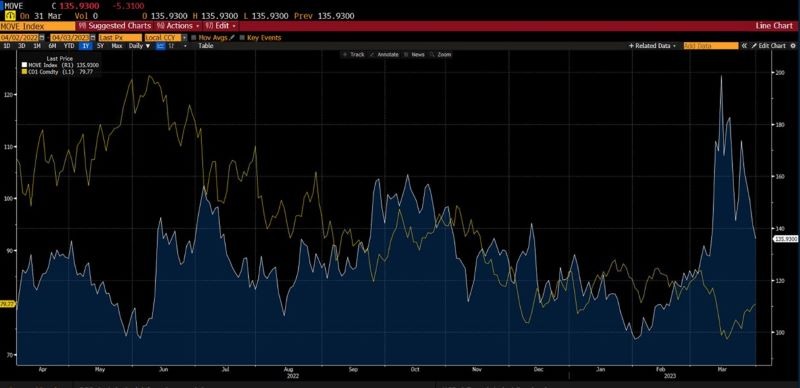Select the bar chart type icon beside Daily
Image resolution: width=800 pixels, height=388 pixels.
pyautogui.click(x=171, y=46)
